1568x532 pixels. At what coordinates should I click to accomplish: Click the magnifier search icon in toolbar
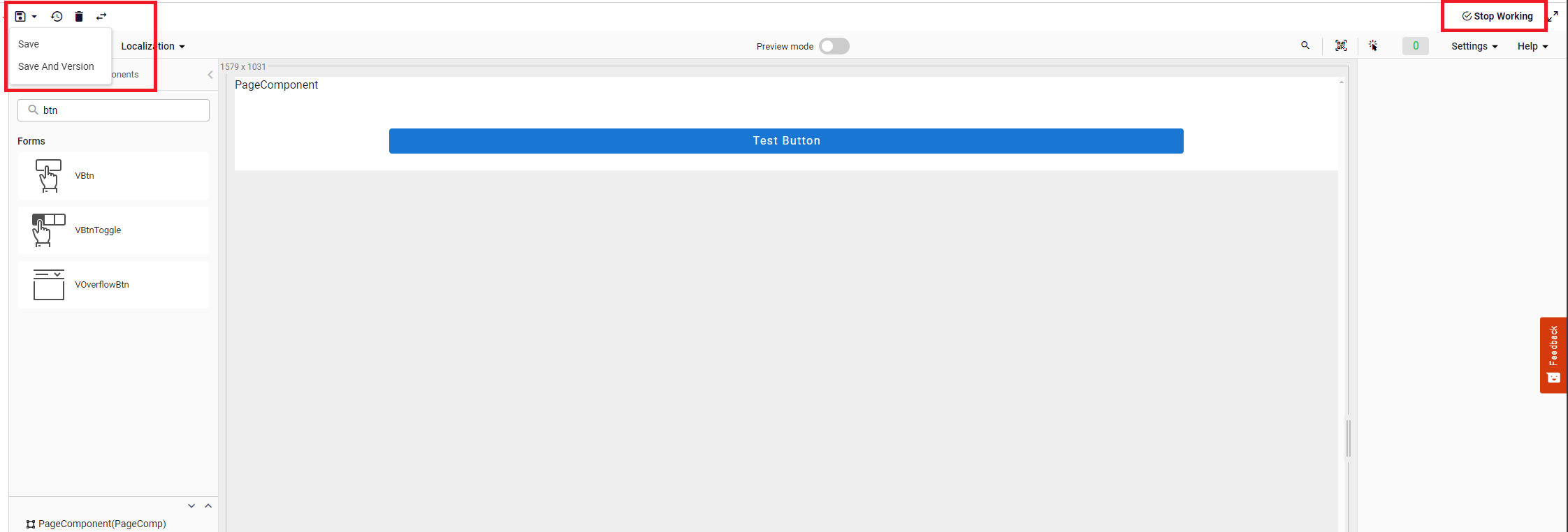pos(1305,45)
